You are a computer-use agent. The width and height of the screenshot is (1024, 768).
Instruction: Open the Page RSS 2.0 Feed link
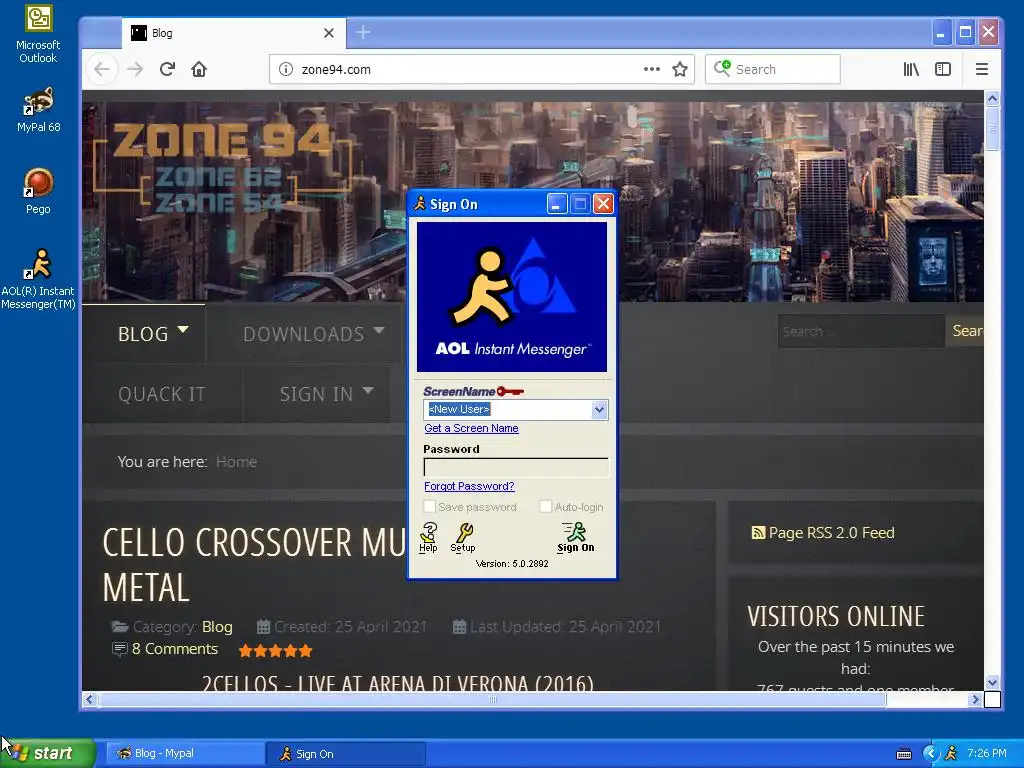[831, 533]
